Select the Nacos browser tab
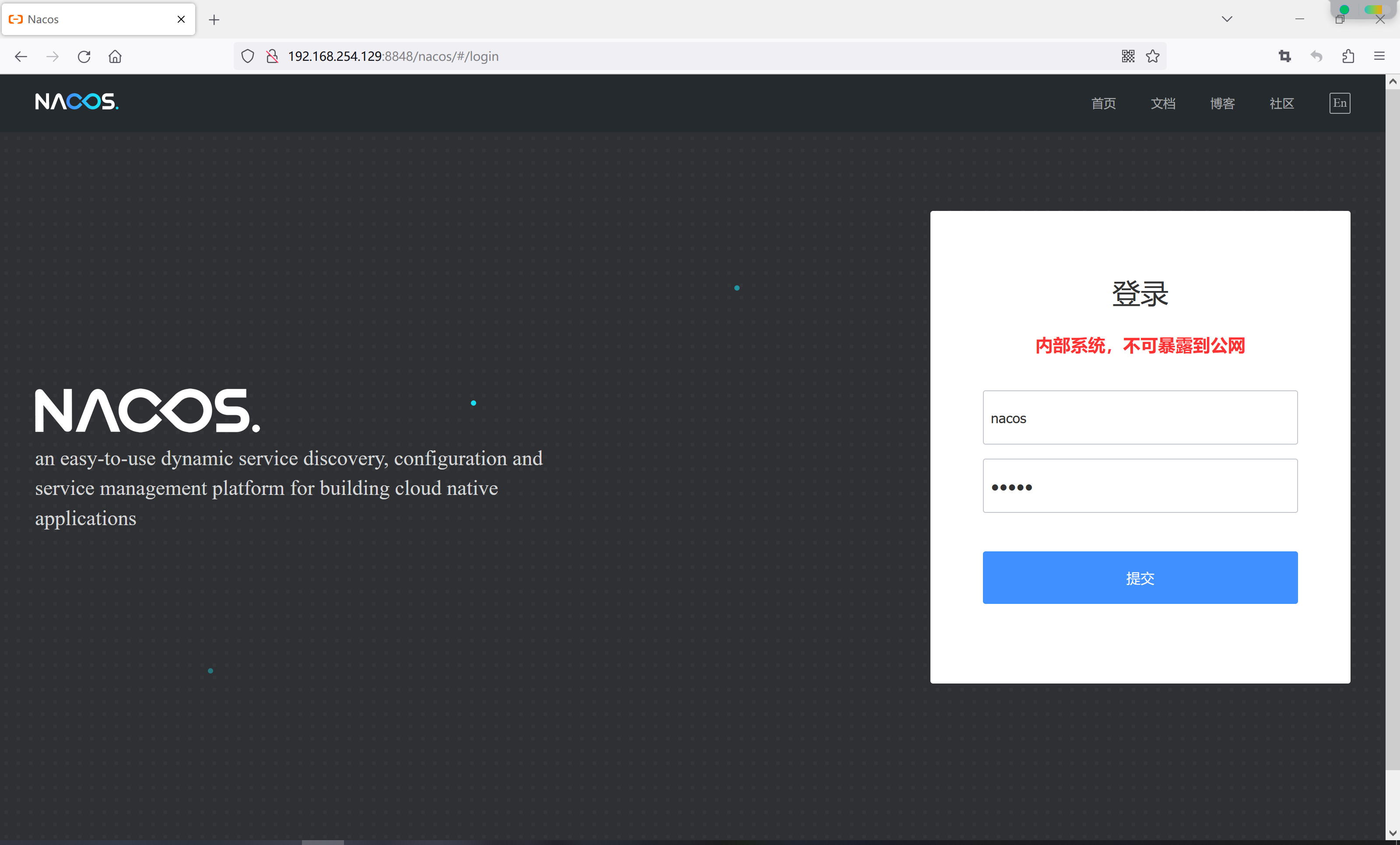 [98, 19]
